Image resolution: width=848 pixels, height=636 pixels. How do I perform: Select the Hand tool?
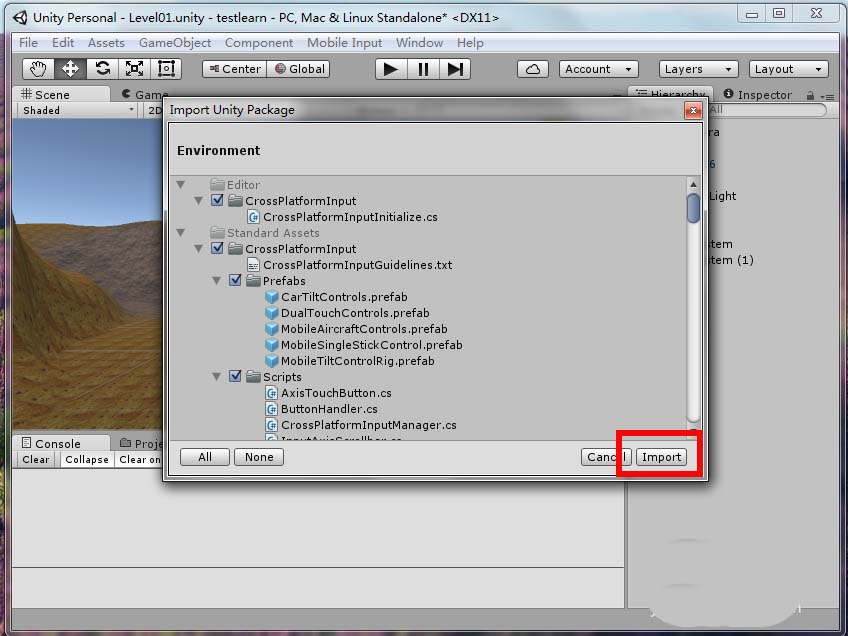38,69
